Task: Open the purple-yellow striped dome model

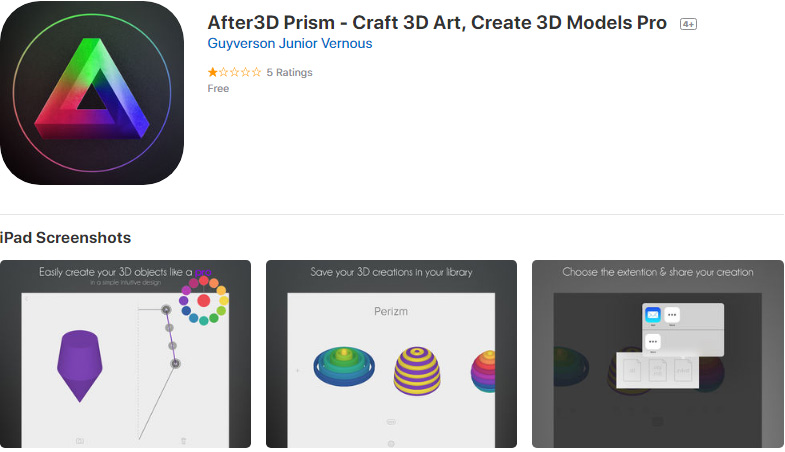Action: 417,371
